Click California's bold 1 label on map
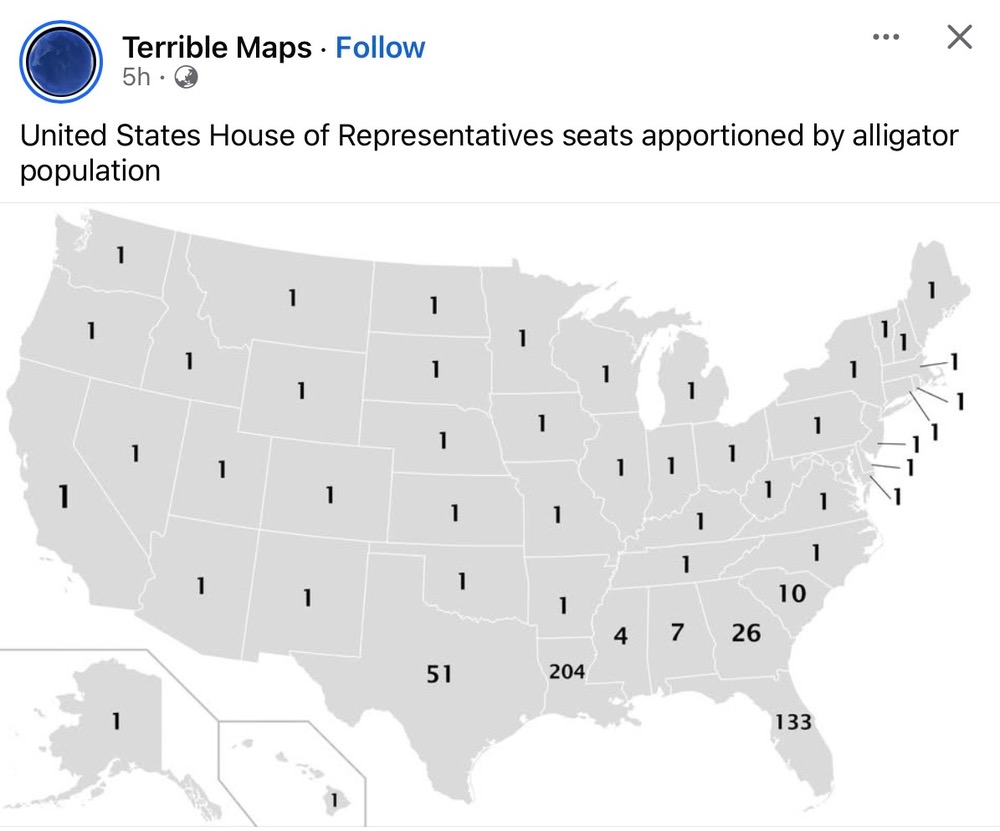 [x=64, y=496]
